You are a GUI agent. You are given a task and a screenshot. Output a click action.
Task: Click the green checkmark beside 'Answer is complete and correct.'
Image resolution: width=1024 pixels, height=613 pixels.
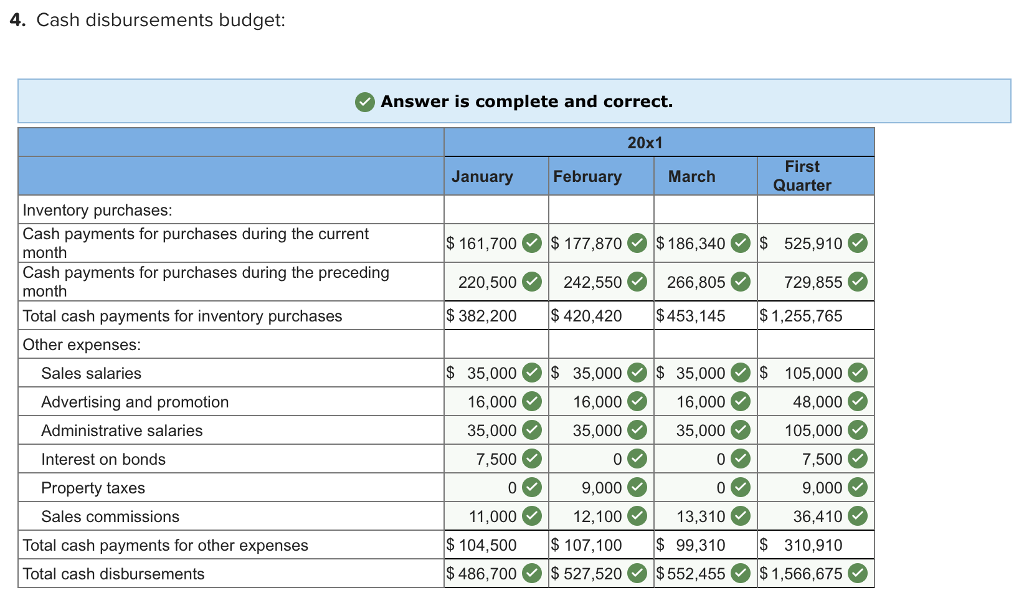(364, 102)
